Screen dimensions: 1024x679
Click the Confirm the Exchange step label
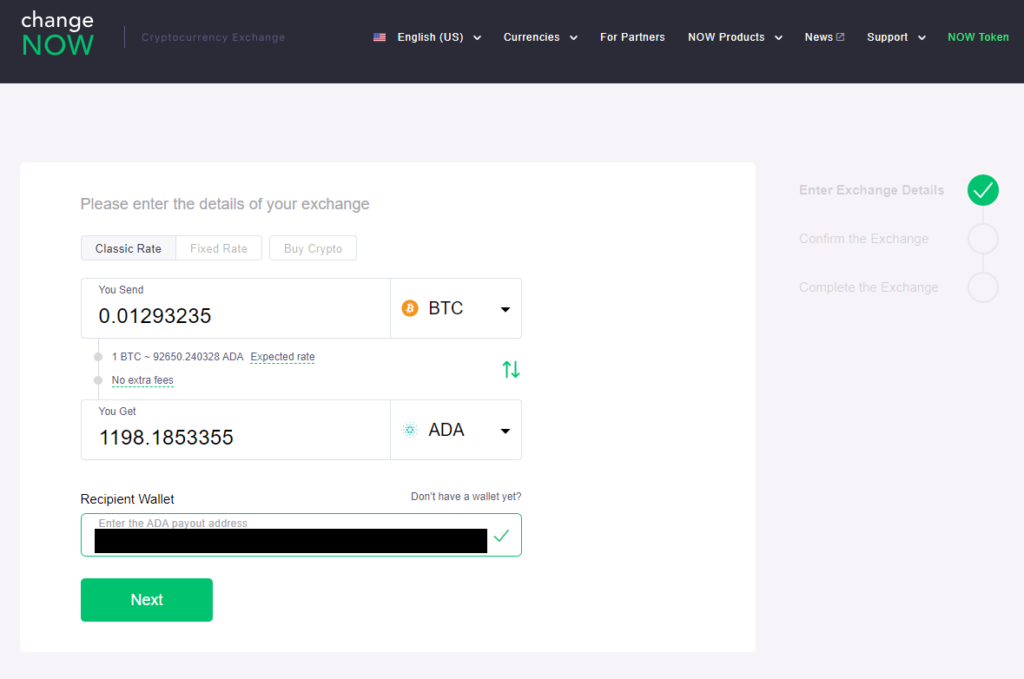(x=863, y=239)
